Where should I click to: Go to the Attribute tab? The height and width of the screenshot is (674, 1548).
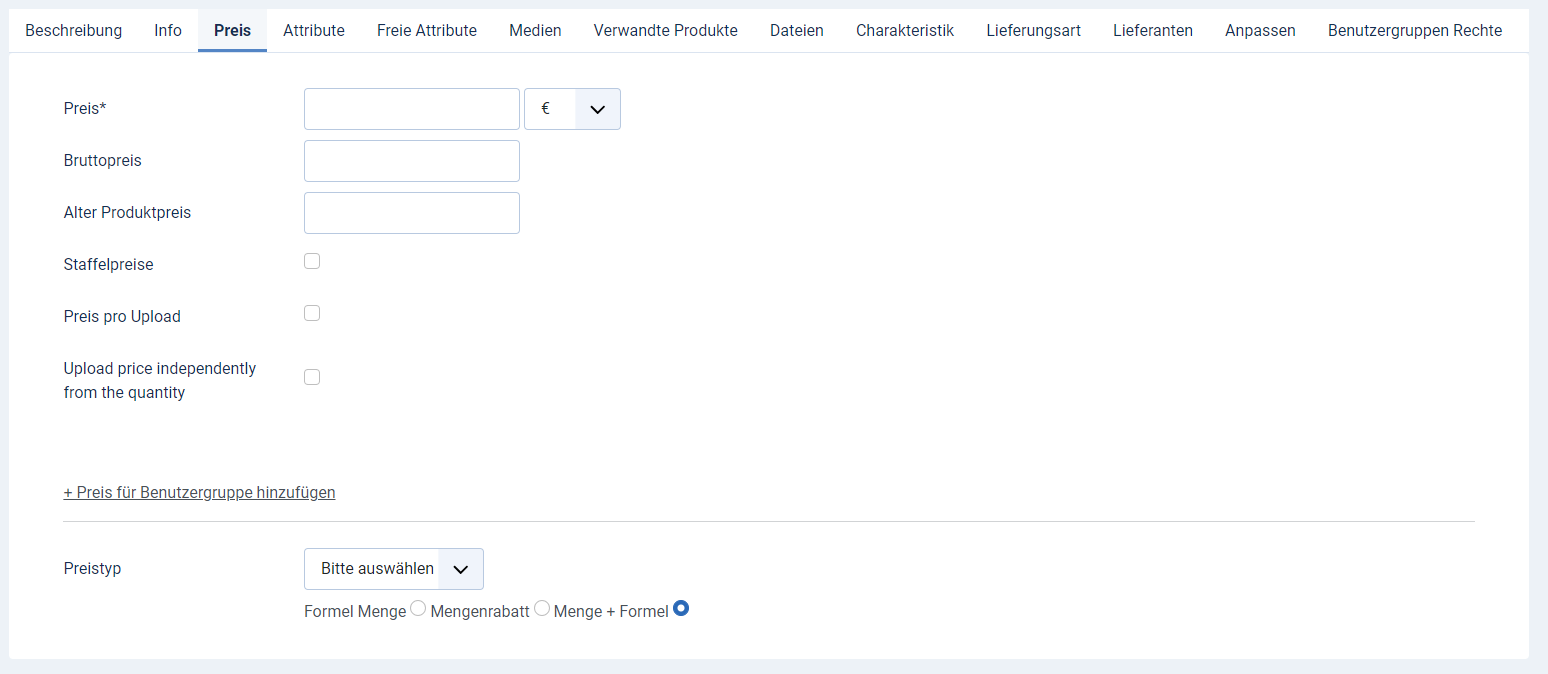click(314, 30)
